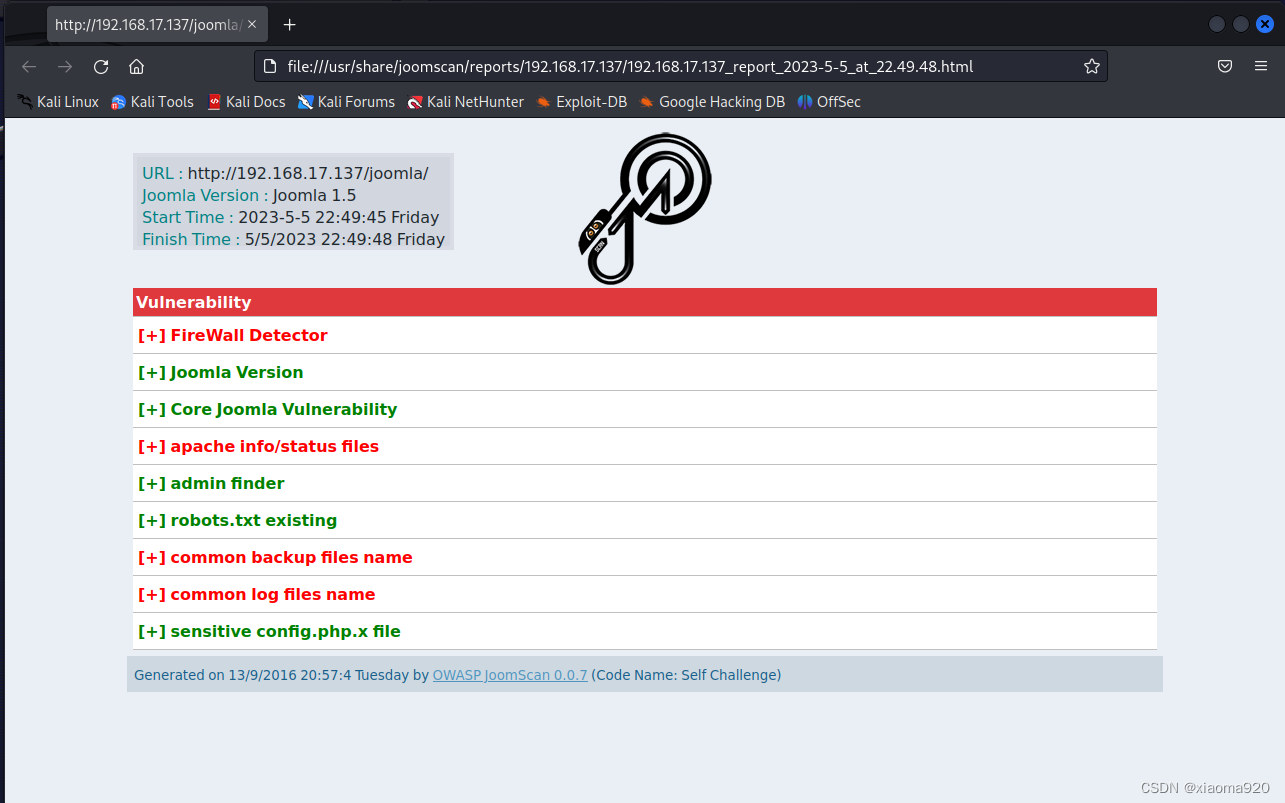The image size is (1285, 803).
Task: Open Kali Tools bookmark
Action: [x=152, y=102]
